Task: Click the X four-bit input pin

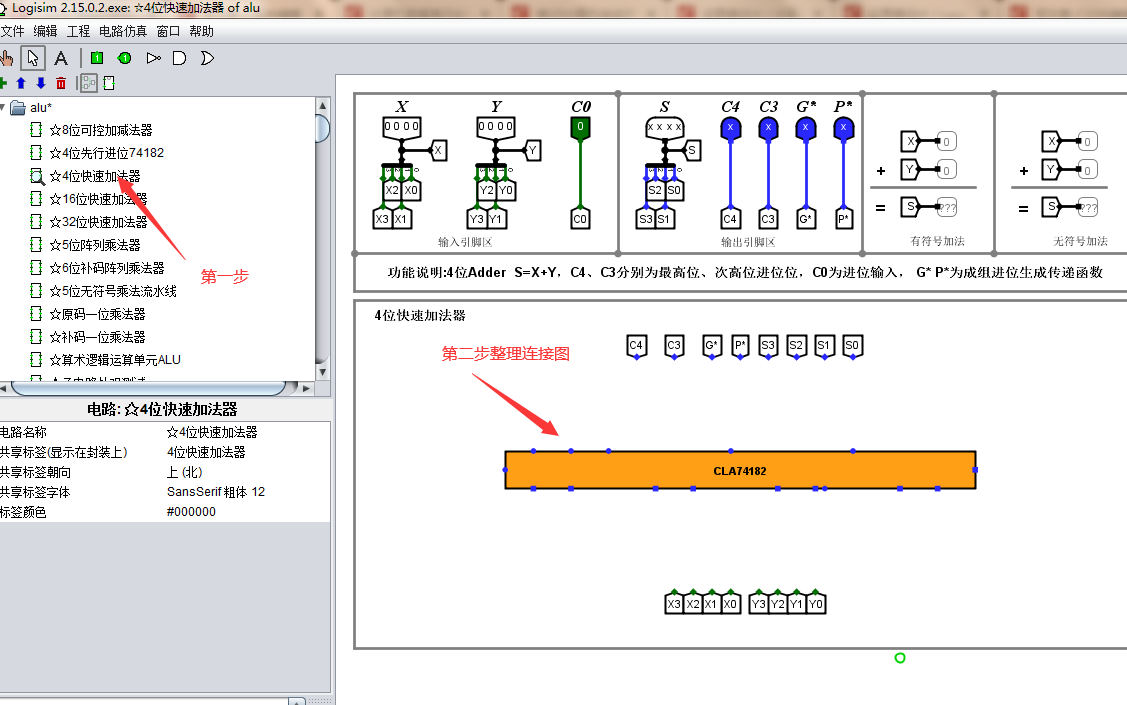Action: tap(402, 126)
